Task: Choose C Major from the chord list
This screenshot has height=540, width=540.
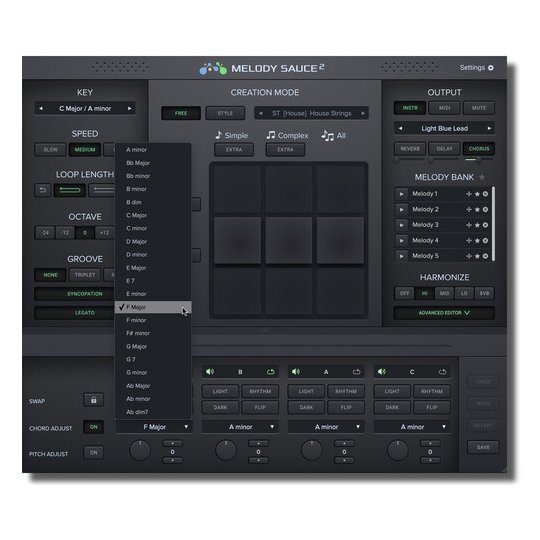Action: [x=153, y=215]
